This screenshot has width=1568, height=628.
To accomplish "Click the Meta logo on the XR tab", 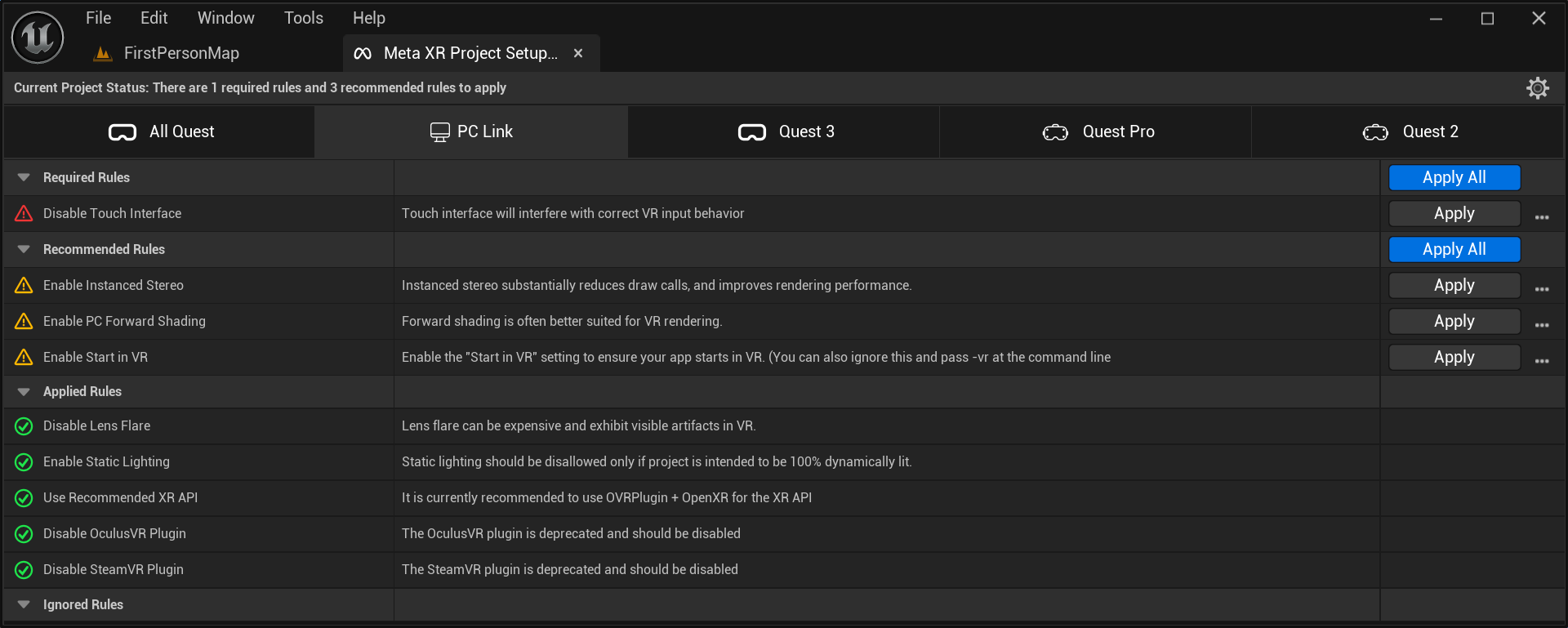I will coord(363,53).
